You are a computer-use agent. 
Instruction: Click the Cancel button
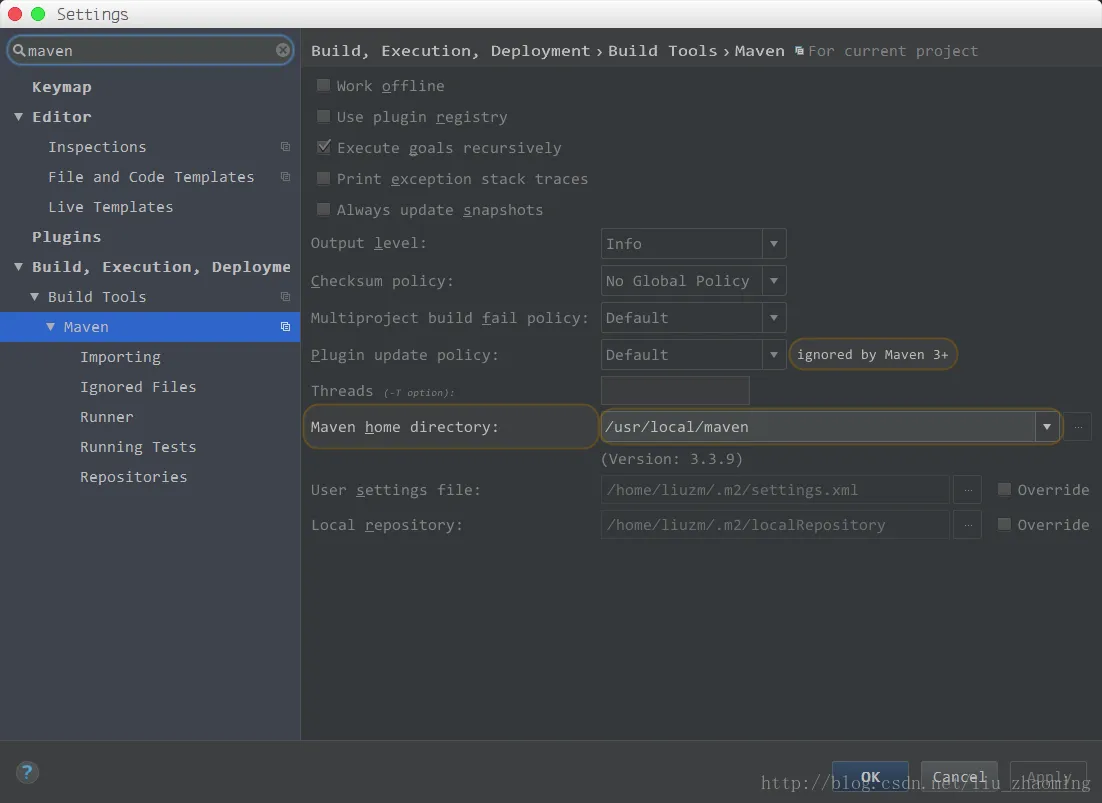pyautogui.click(x=959, y=777)
